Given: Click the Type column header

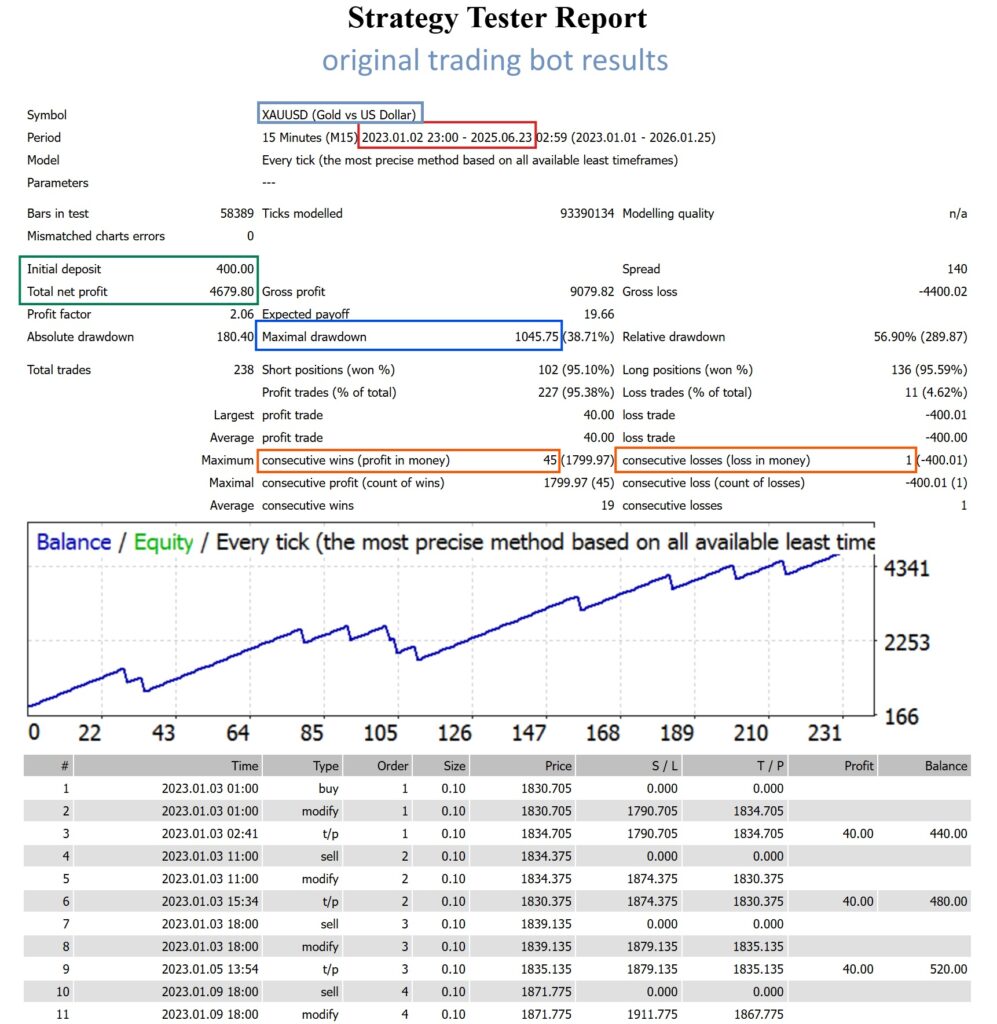Looking at the screenshot, I should (326, 766).
